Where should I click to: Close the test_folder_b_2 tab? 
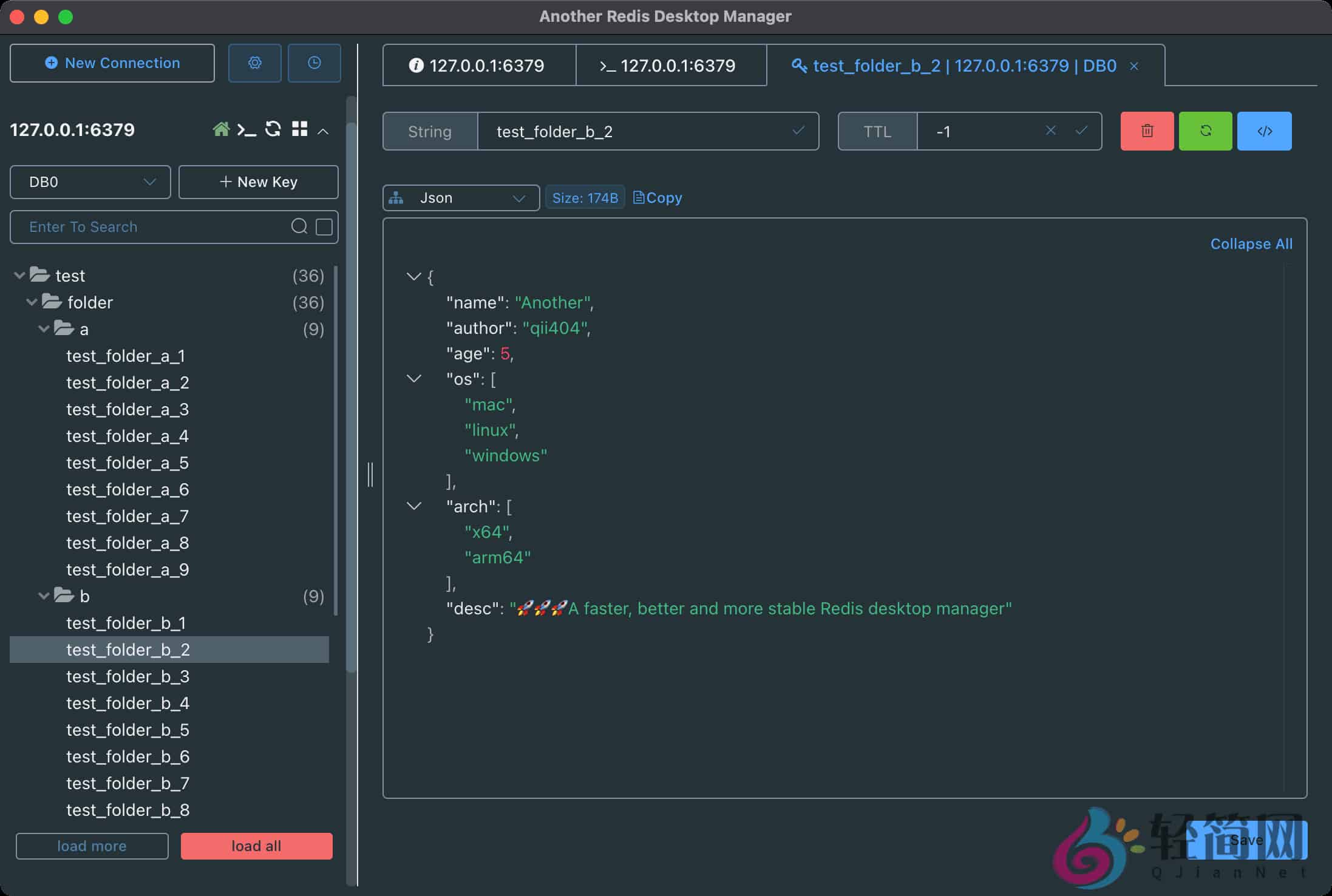coord(1134,66)
